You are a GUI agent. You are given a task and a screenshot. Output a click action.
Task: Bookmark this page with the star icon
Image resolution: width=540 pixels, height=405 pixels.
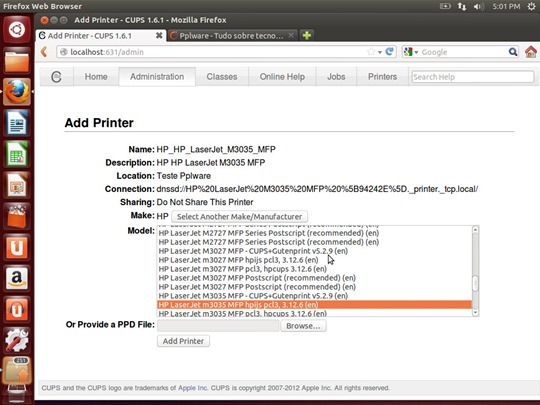371,52
